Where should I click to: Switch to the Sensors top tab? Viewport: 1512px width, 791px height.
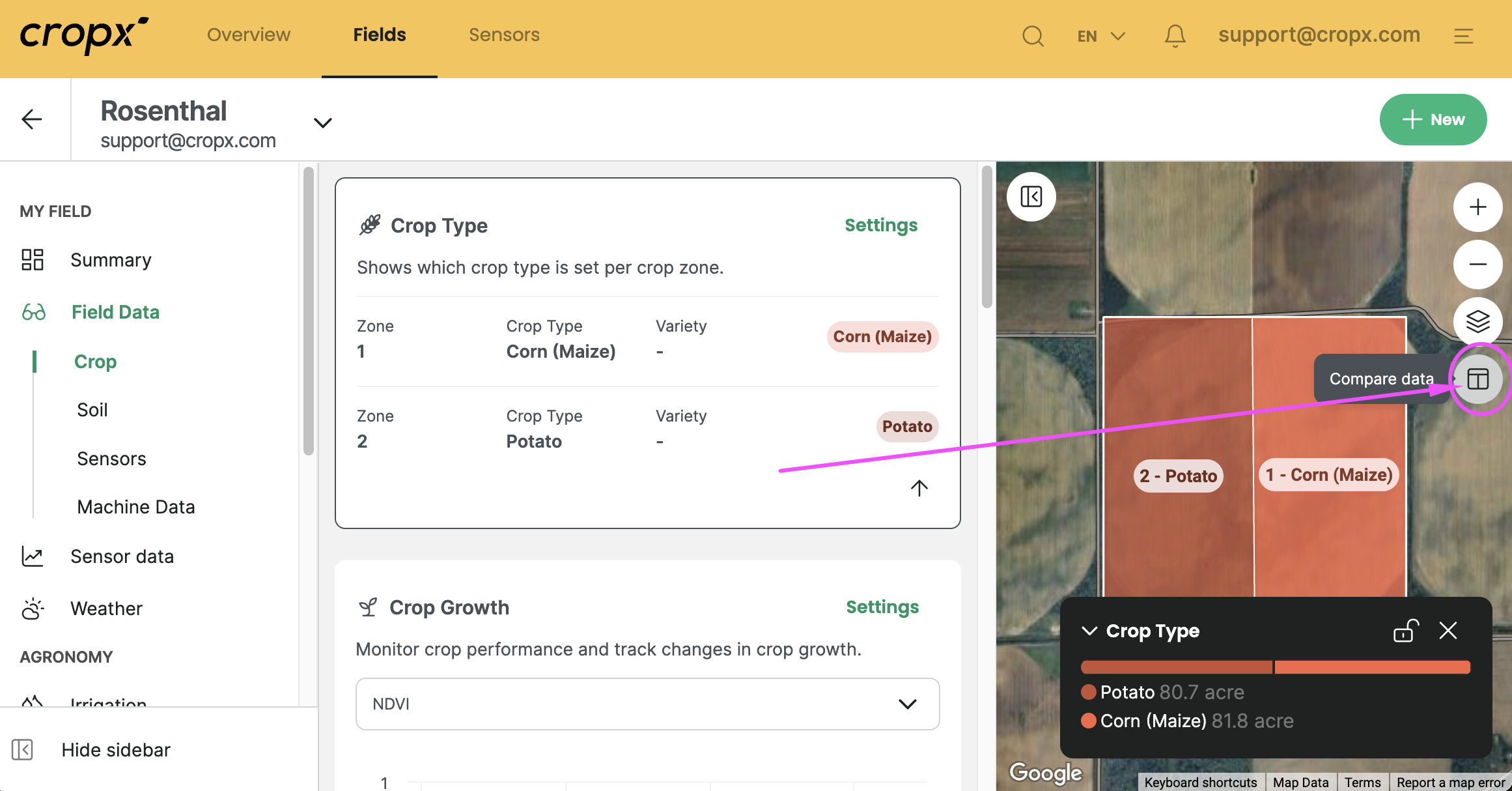(x=504, y=35)
